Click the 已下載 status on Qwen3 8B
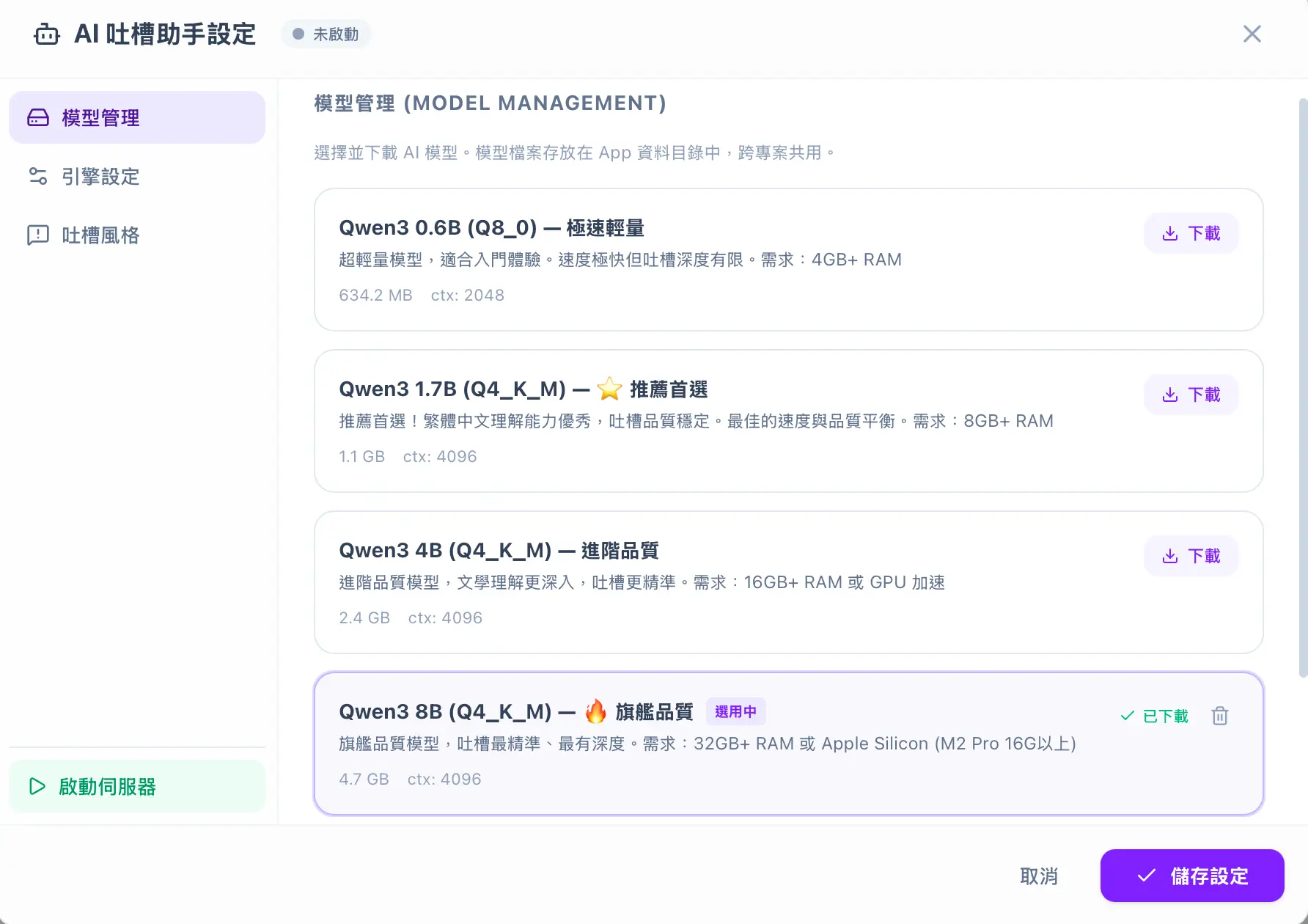 coord(1155,716)
